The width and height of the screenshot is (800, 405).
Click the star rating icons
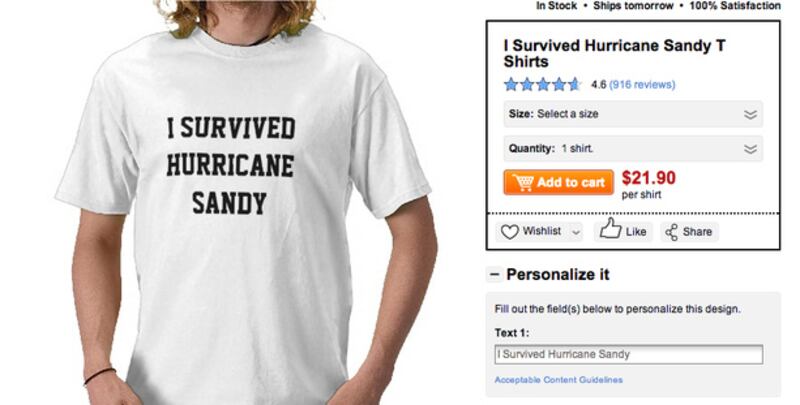point(543,84)
